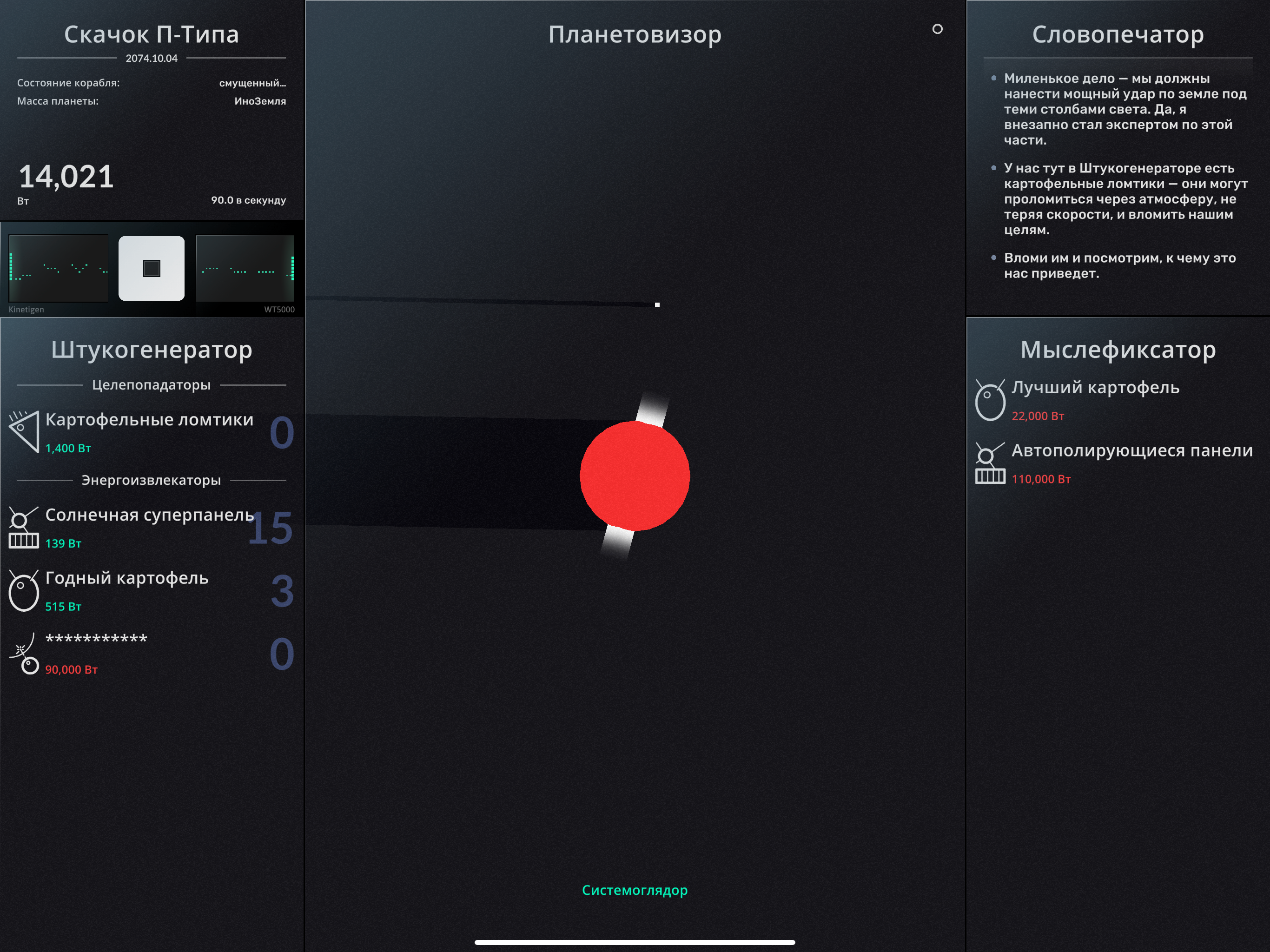Image resolution: width=1270 pixels, height=952 pixels.
Task: Click the Мыслефиксатор panel header
Action: 1117,350
